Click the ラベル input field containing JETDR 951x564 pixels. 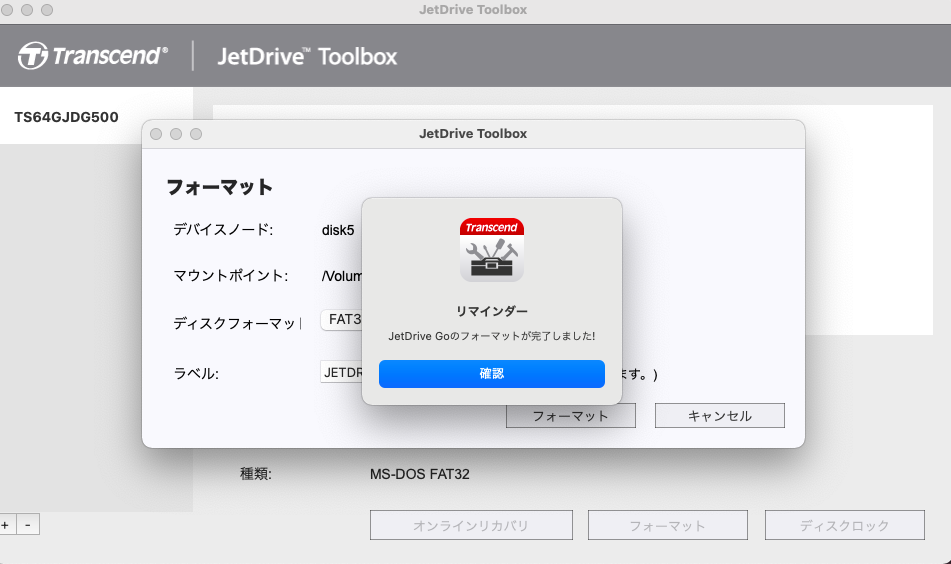click(x=341, y=372)
